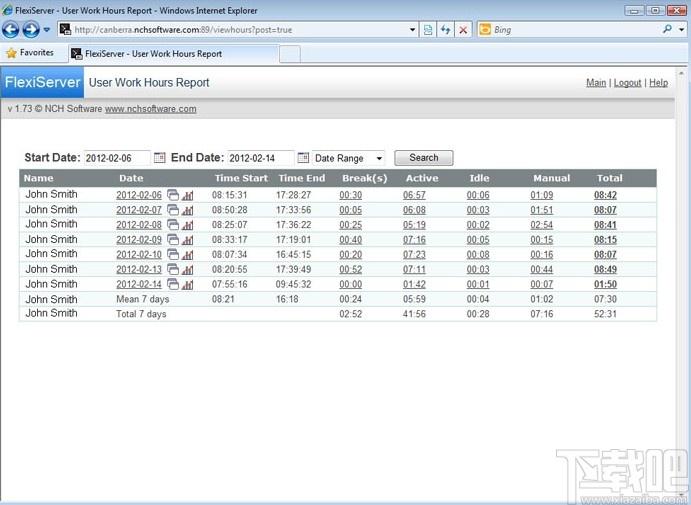Open the Favorites star button

click(30, 53)
